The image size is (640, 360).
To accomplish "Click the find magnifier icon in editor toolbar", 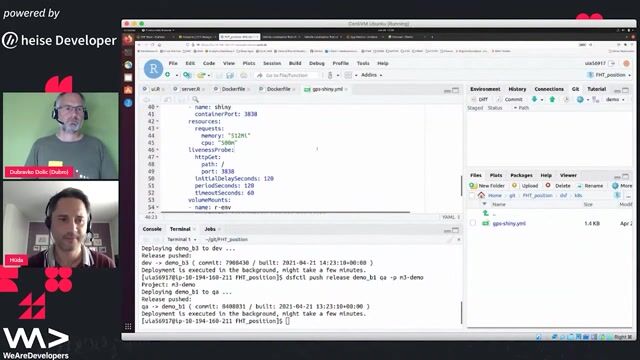I will (x=195, y=99).
